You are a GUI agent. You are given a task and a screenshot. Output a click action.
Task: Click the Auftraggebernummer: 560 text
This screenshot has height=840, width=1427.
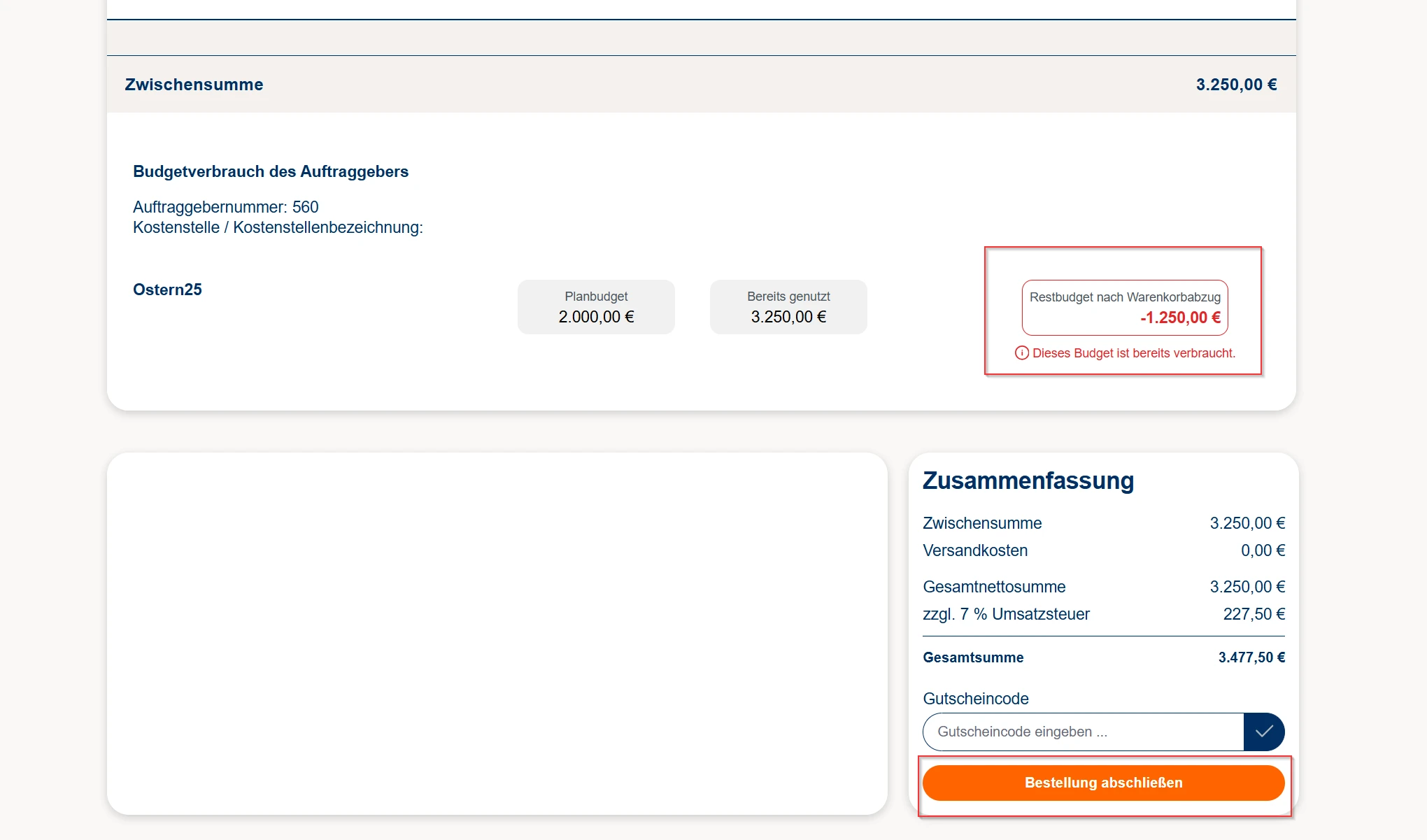[225, 207]
